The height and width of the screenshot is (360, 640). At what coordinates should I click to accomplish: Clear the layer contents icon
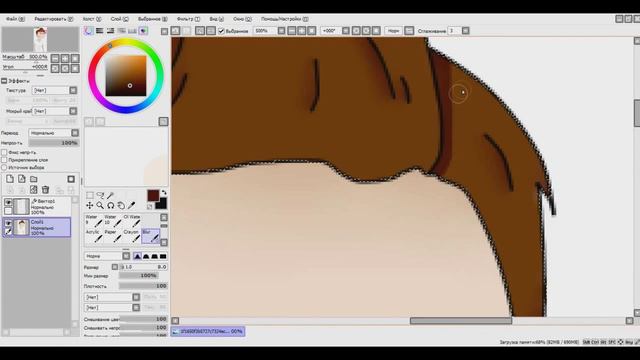click(x=33, y=190)
